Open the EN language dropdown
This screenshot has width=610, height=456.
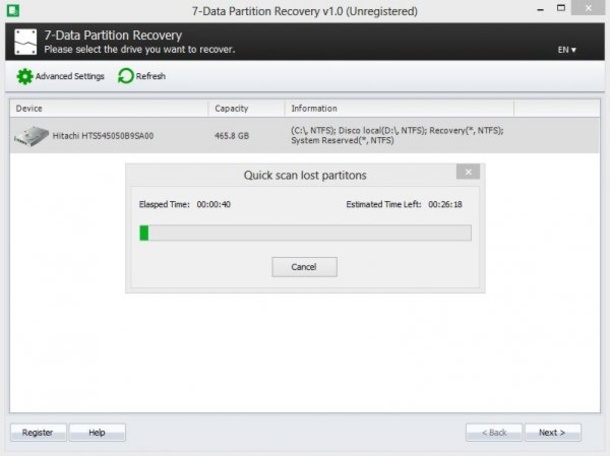click(567, 50)
